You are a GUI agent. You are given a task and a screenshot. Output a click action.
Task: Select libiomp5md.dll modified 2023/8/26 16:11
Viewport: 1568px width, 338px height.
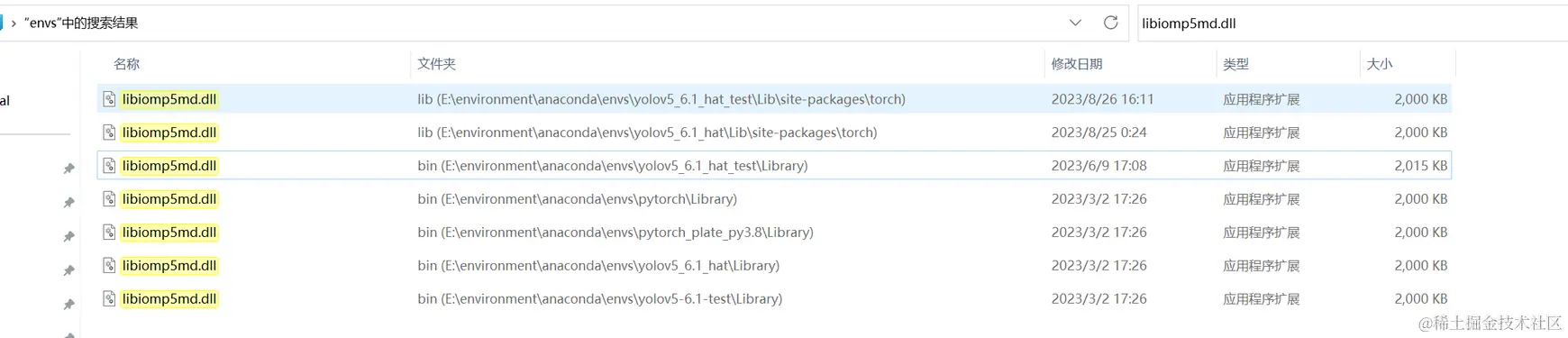coord(774,99)
